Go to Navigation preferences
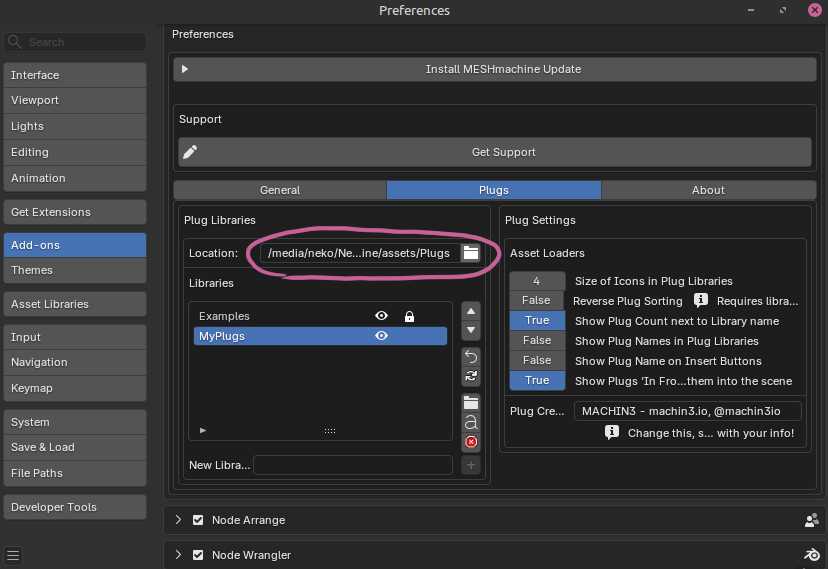828x569 pixels. coord(75,362)
